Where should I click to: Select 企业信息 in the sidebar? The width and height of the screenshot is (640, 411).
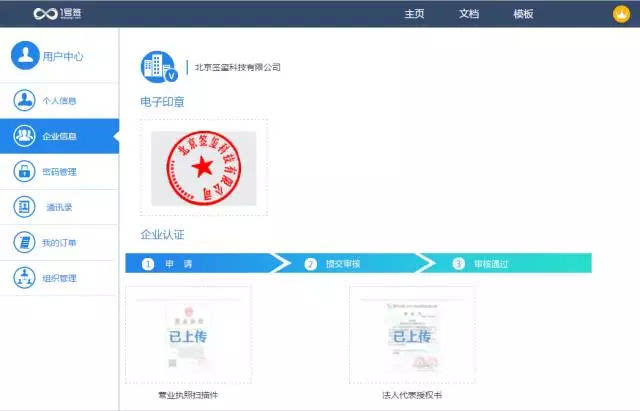coord(60,136)
